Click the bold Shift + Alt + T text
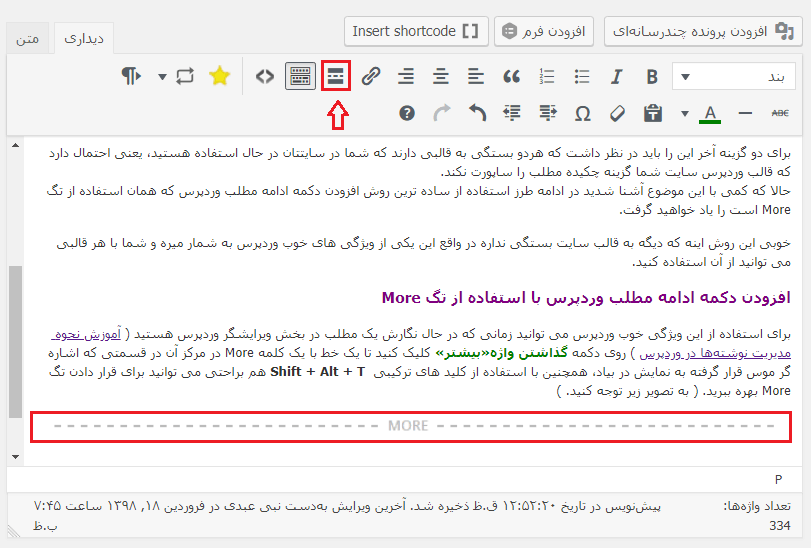This screenshot has height=548, width=811. [x=318, y=372]
